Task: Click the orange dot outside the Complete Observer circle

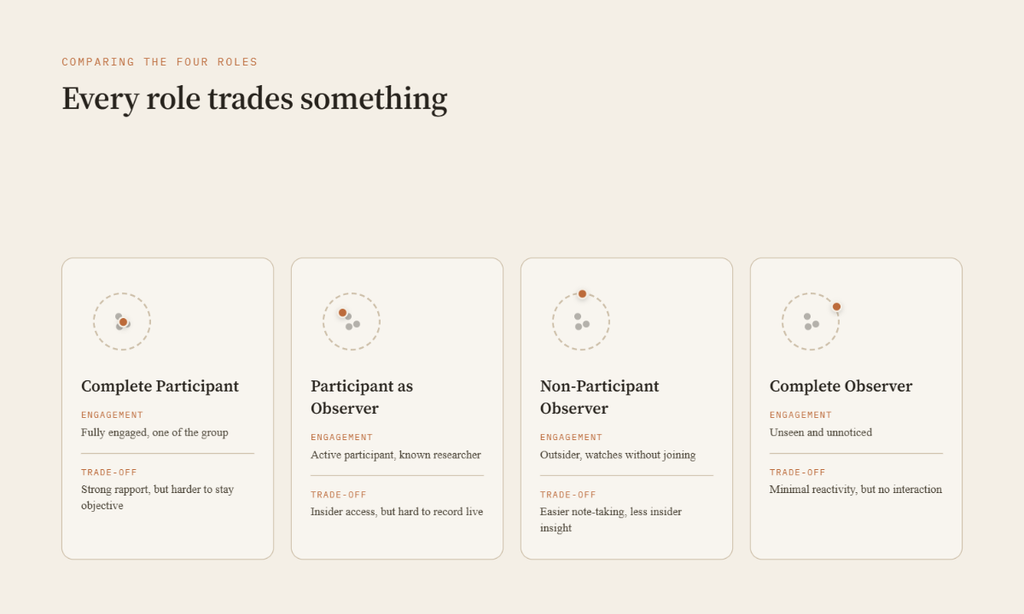Action: (837, 307)
